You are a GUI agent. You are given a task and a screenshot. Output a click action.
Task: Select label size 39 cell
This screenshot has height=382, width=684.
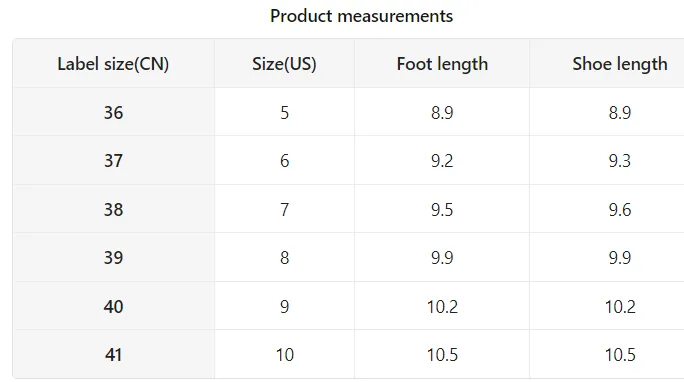tap(113, 257)
